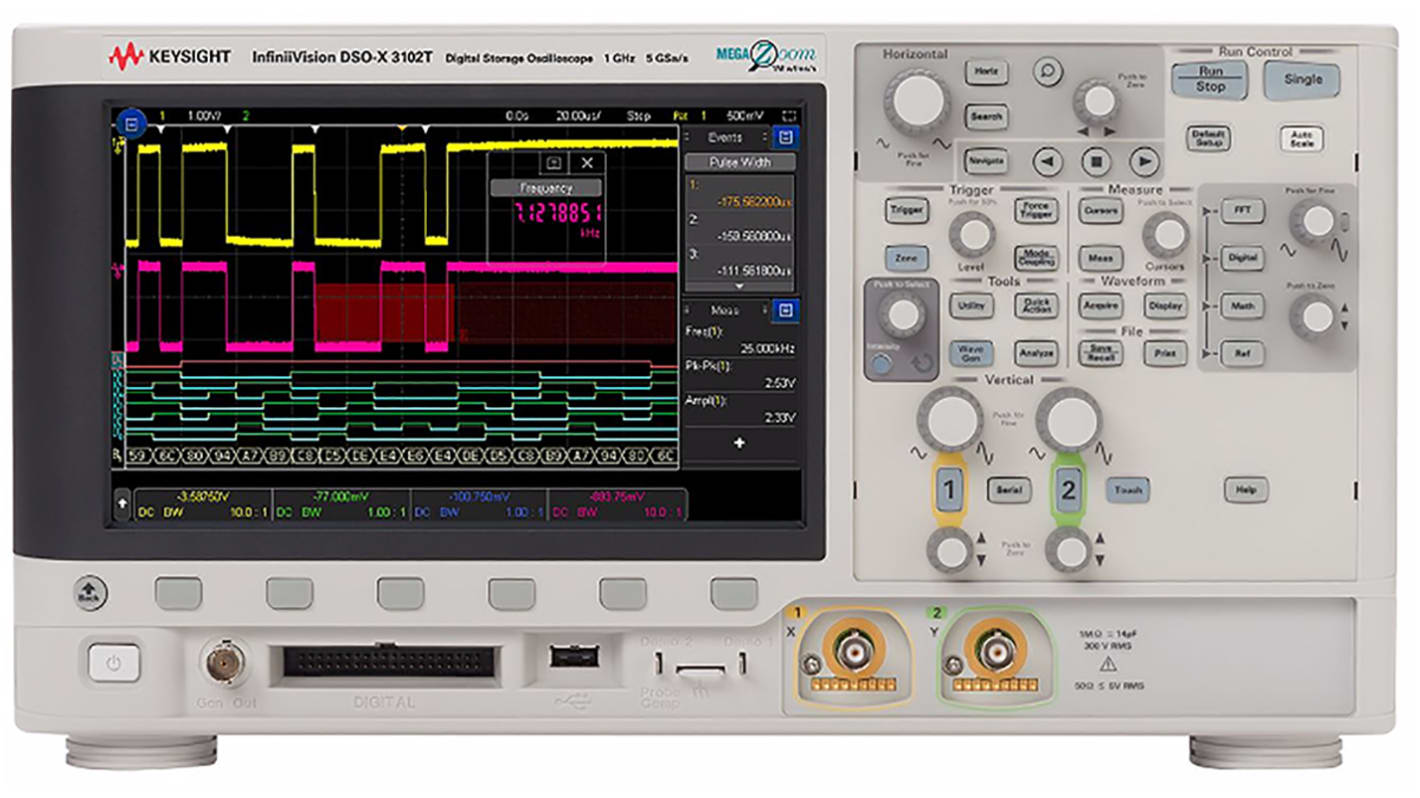1420x798 pixels.
Task: Click the Navigate stop square key
Action: click(1096, 161)
